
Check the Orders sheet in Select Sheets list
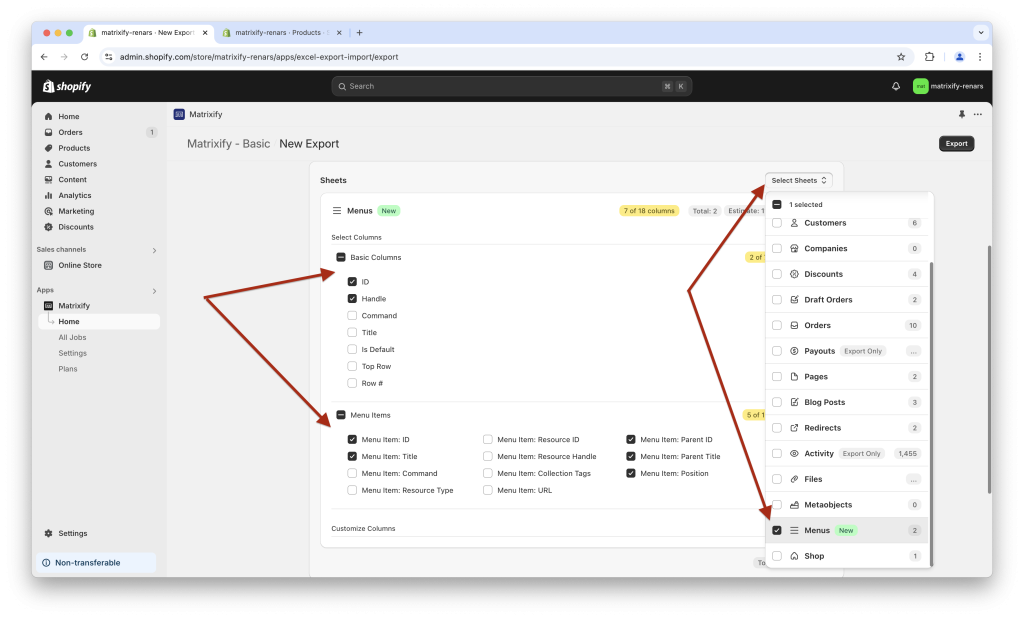tap(777, 325)
